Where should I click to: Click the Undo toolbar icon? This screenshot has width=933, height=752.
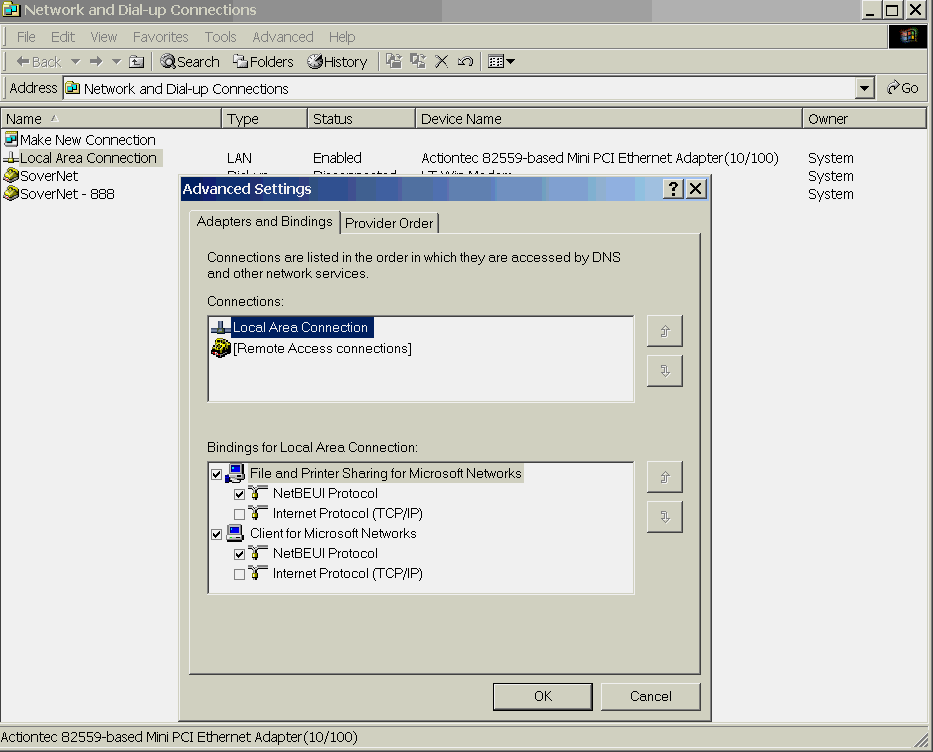465,62
